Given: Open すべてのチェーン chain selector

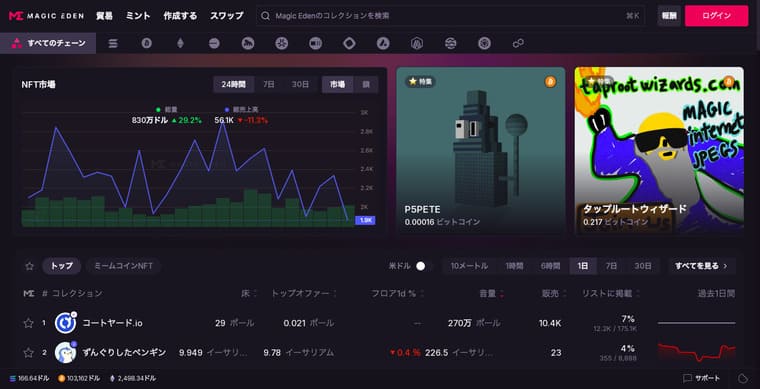Looking at the screenshot, I should tap(48, 43).
